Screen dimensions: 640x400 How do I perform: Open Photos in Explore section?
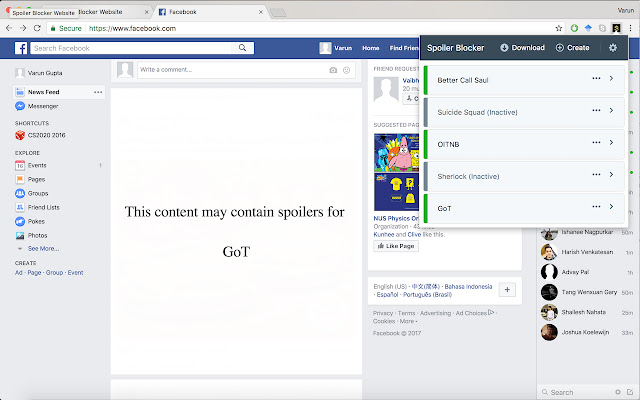31,236
